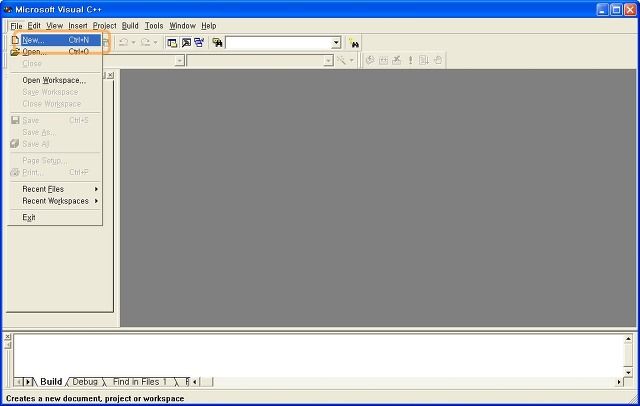Click the Redo arrow toolbar icon

pos(145,42)
